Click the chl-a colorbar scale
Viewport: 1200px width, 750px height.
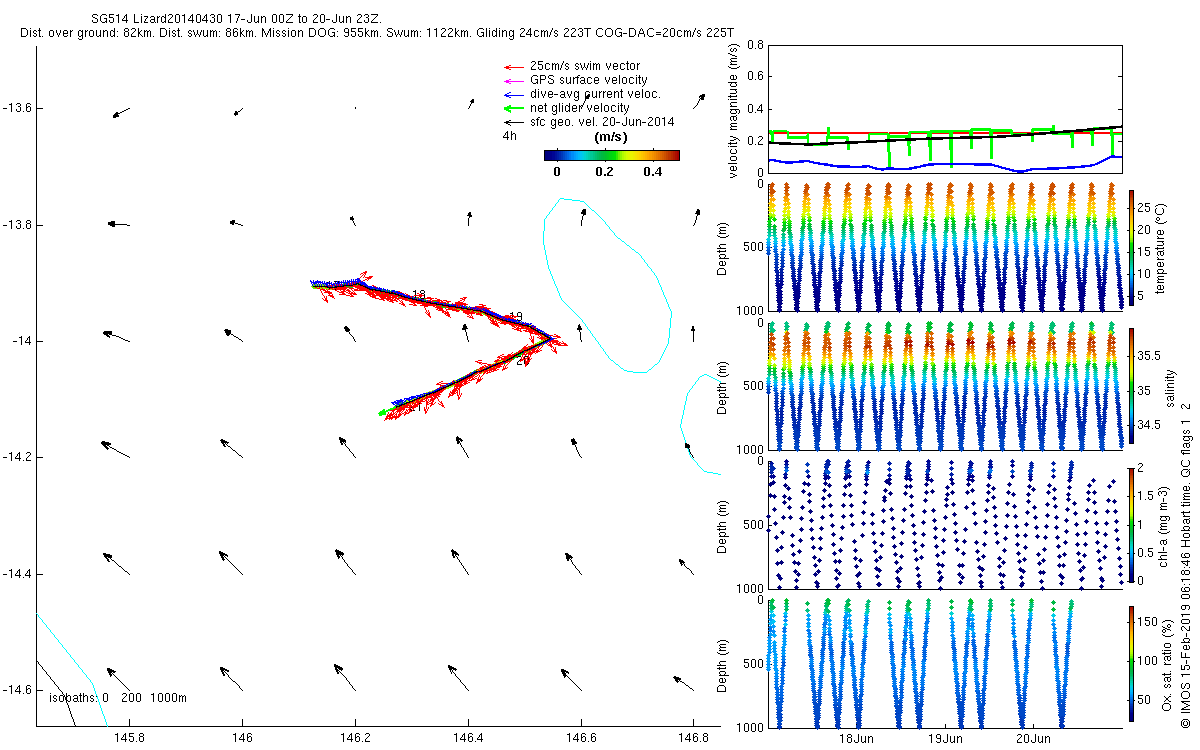(x=1132, y=524)
